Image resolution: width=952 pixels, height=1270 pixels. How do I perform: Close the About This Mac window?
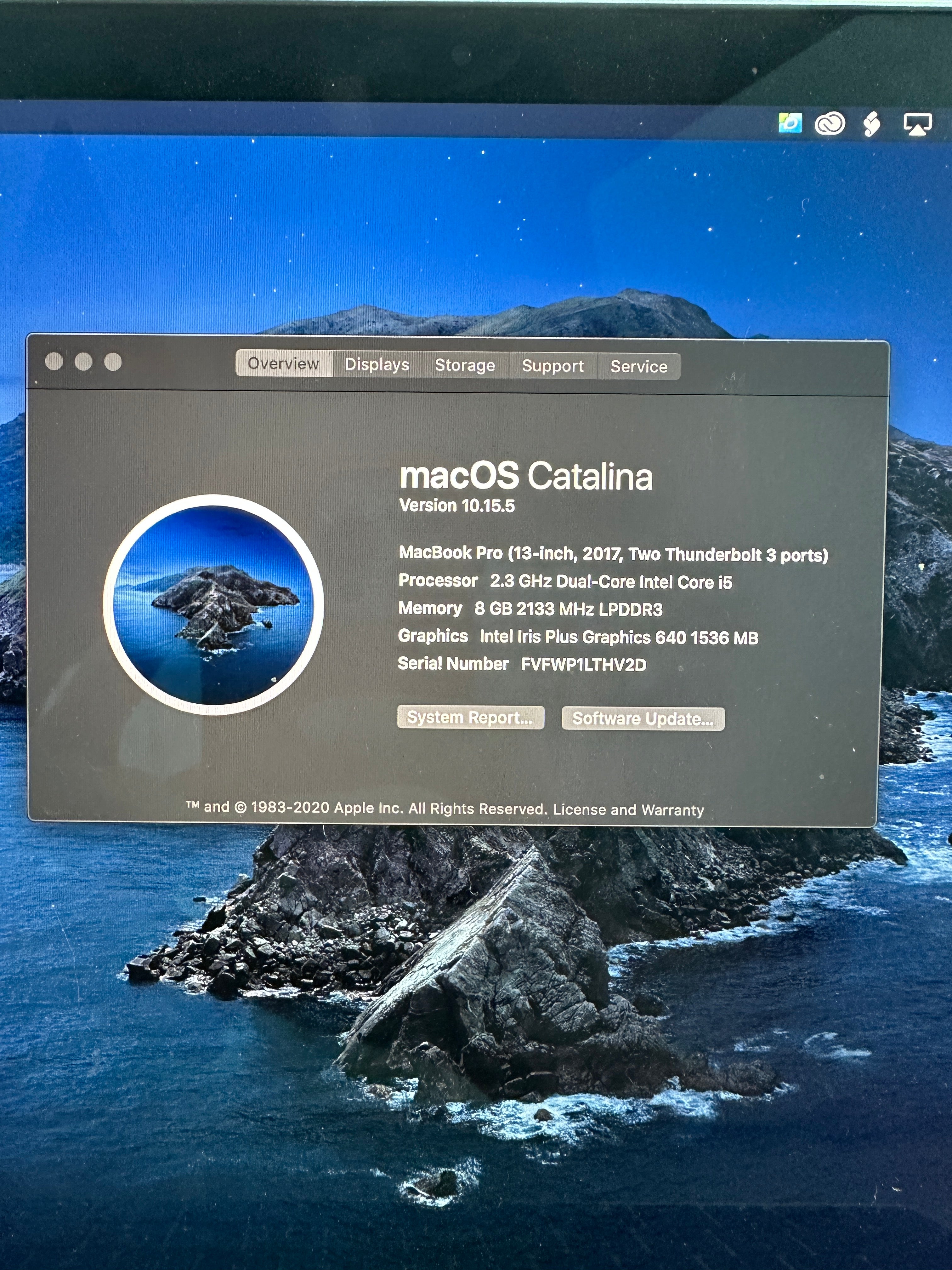point(54,361)
